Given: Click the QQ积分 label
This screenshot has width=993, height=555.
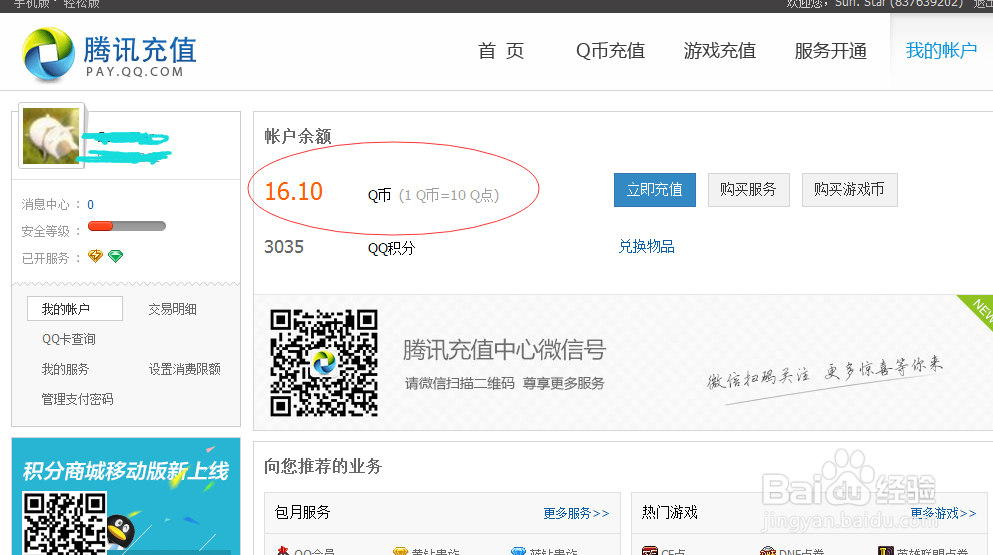Looking at the screenshot, I should coord(391,248).
